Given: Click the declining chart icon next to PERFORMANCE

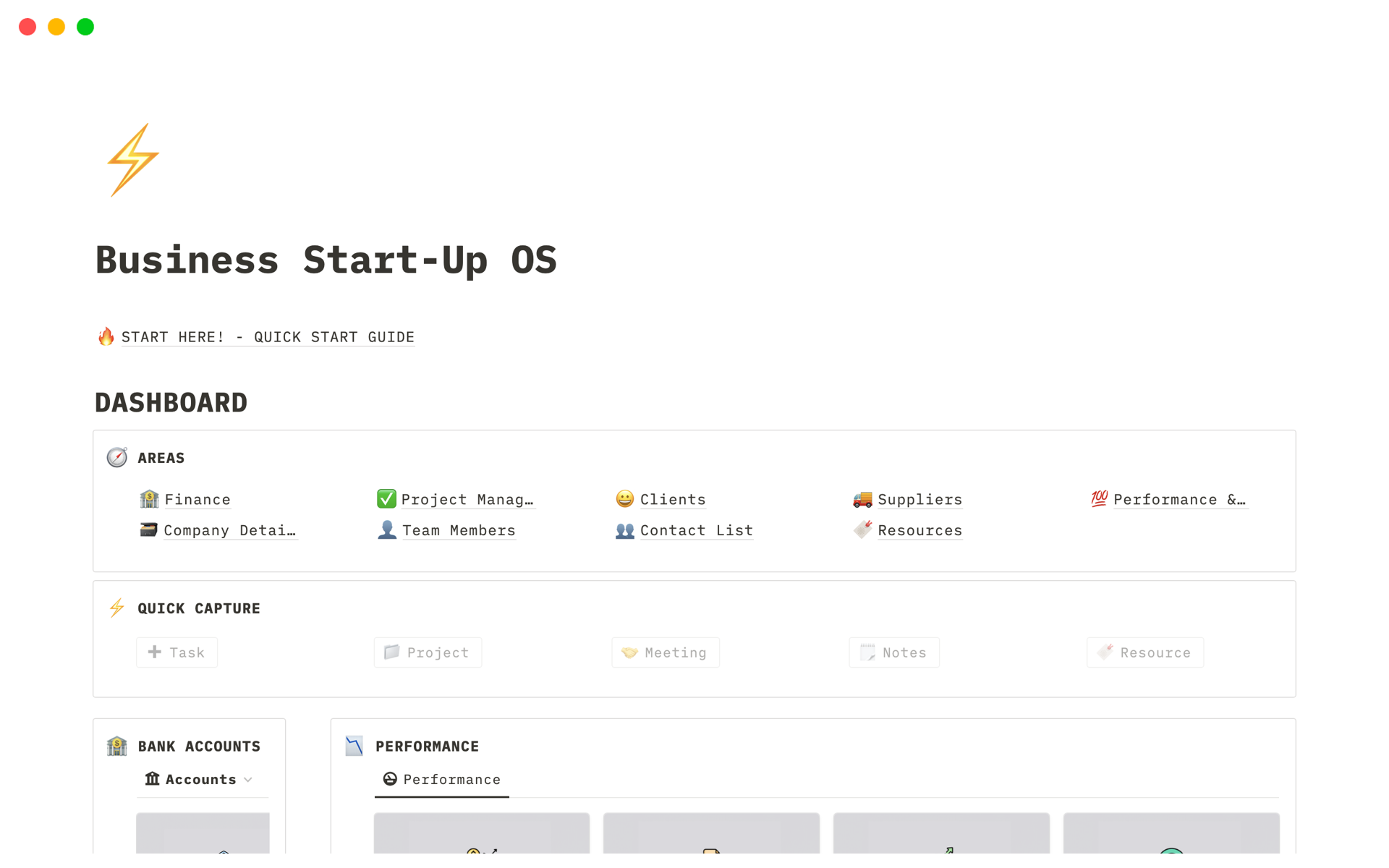Looking at the screenshot, I should 354,746.
